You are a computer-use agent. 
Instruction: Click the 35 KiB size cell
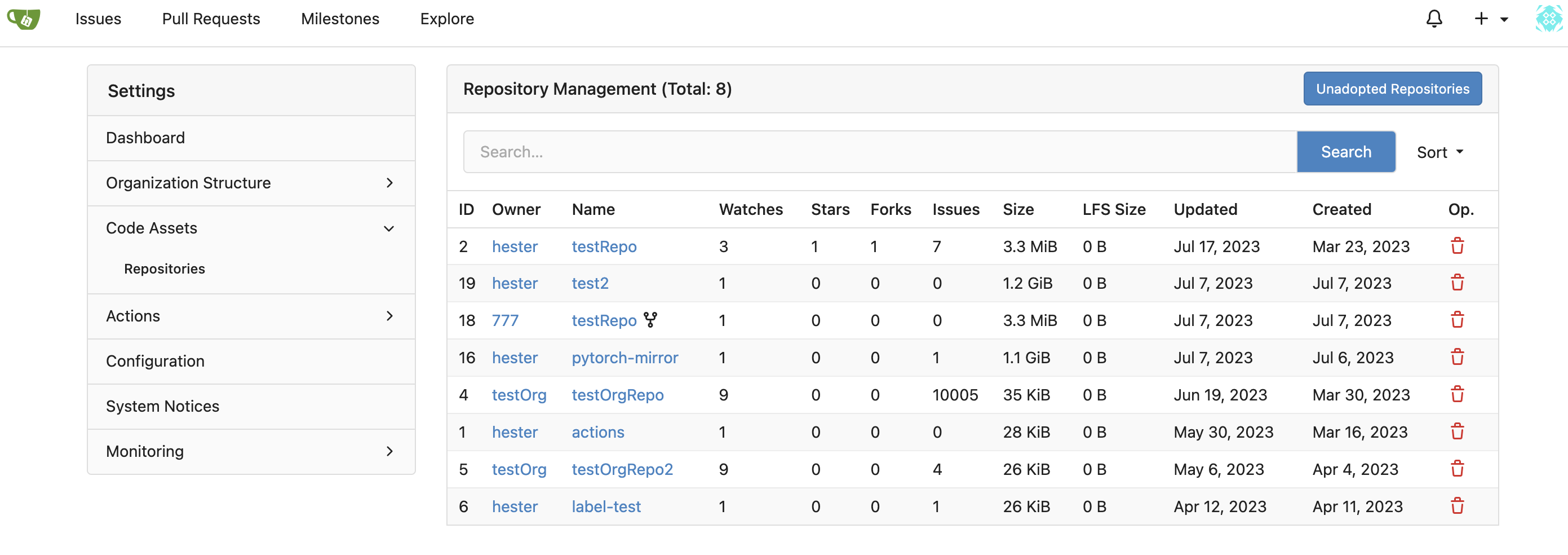pos(1026,395)
